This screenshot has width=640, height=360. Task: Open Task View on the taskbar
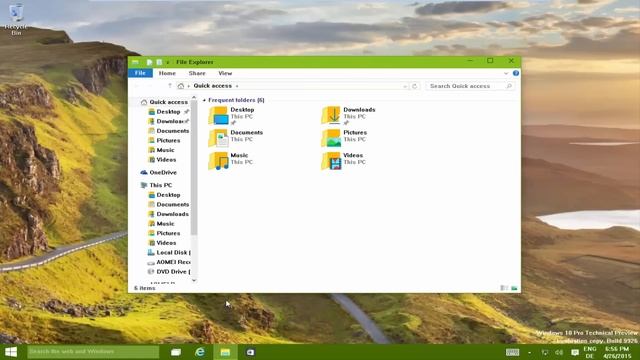pos(176,352)
